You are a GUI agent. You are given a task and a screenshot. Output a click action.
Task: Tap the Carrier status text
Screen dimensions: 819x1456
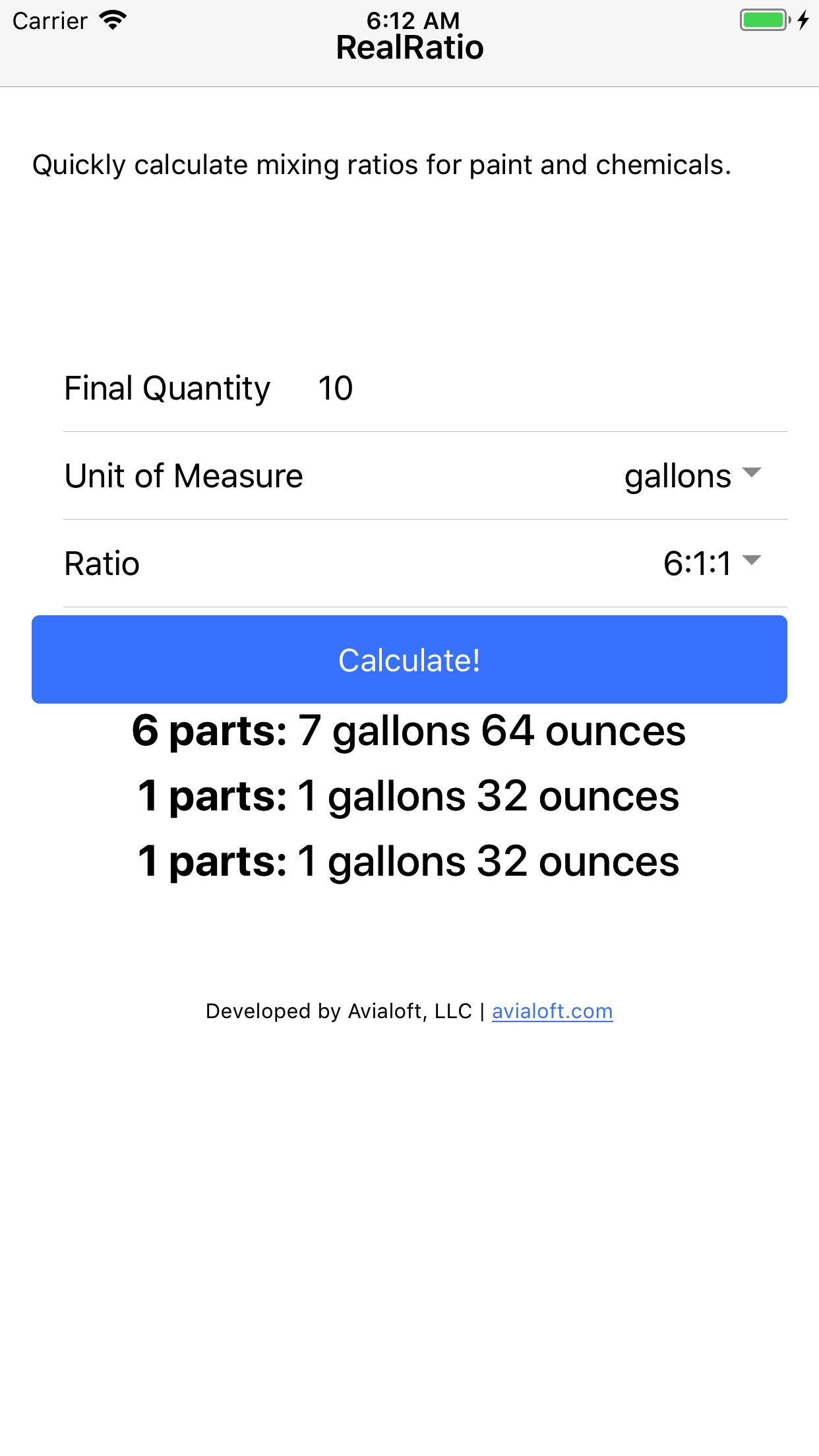[50, 21]
